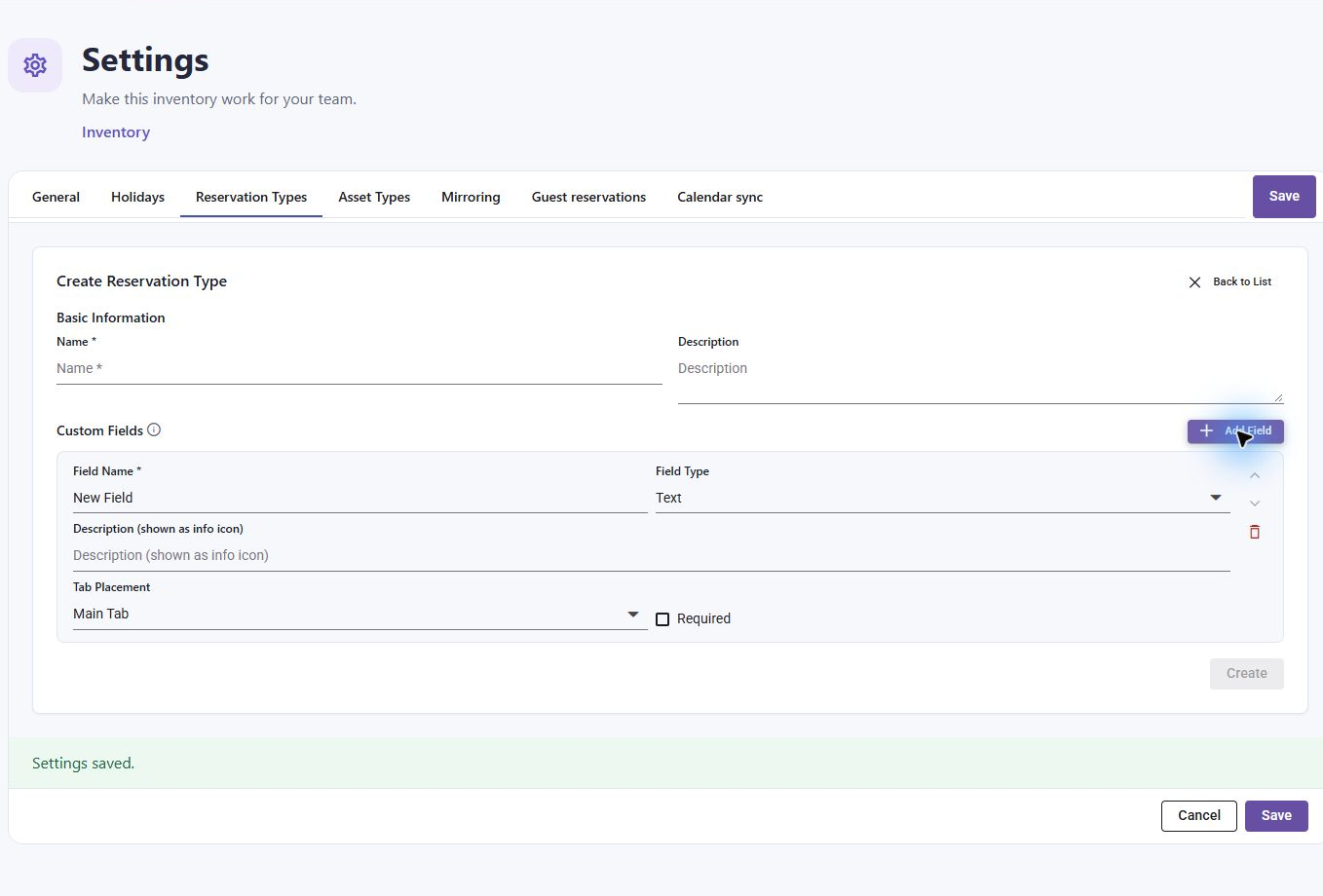
Task: Open the Inventory link
Action: tap(116, 132)
